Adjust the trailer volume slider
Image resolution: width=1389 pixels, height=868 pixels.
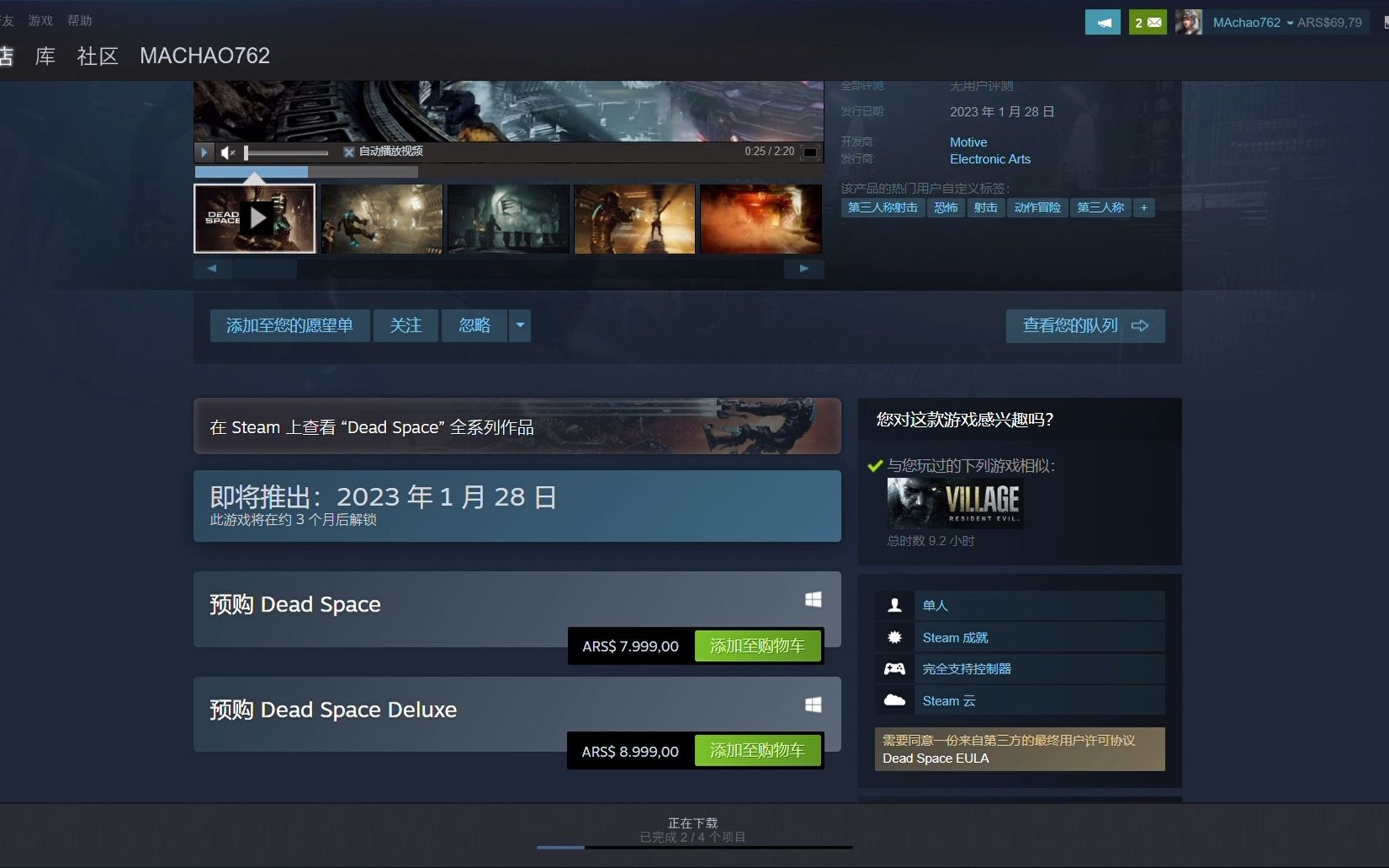coord(286,153)
